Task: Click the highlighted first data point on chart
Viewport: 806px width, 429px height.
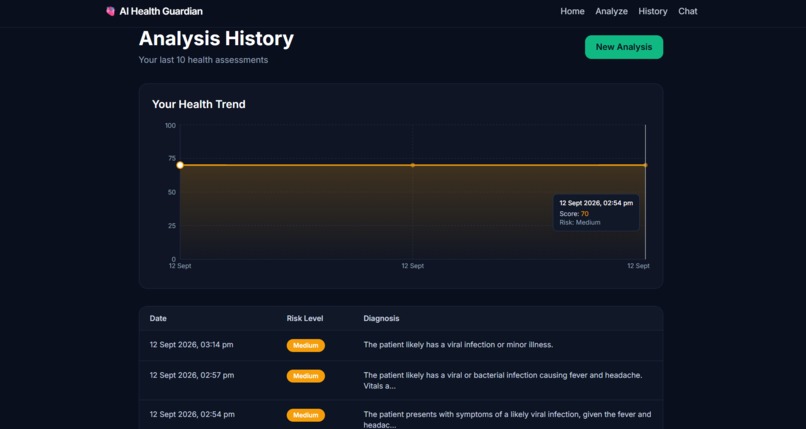Action: click(x=180, y=165)
